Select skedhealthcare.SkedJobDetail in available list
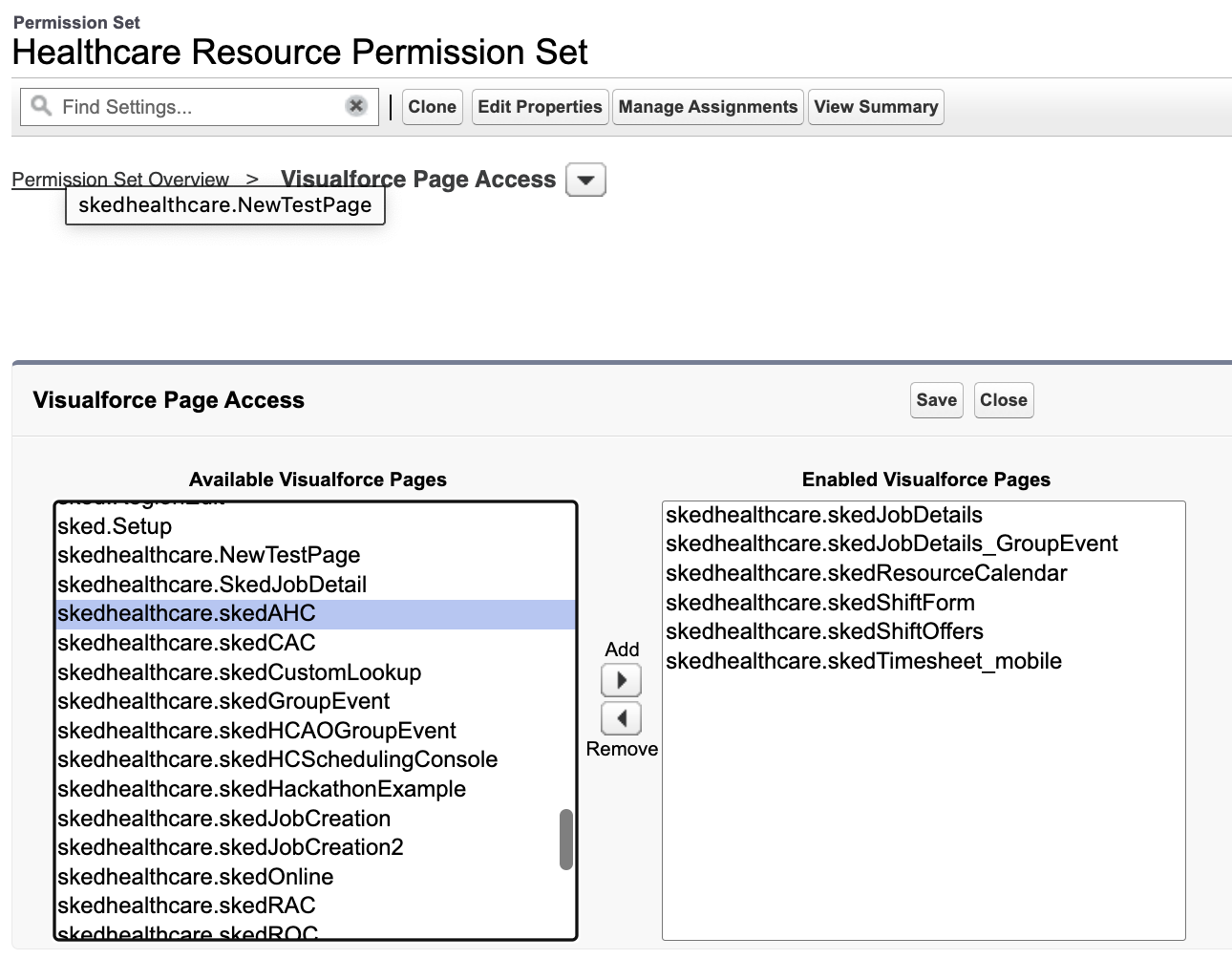This screenshot has width=1232, height=959. pos(316,585)
